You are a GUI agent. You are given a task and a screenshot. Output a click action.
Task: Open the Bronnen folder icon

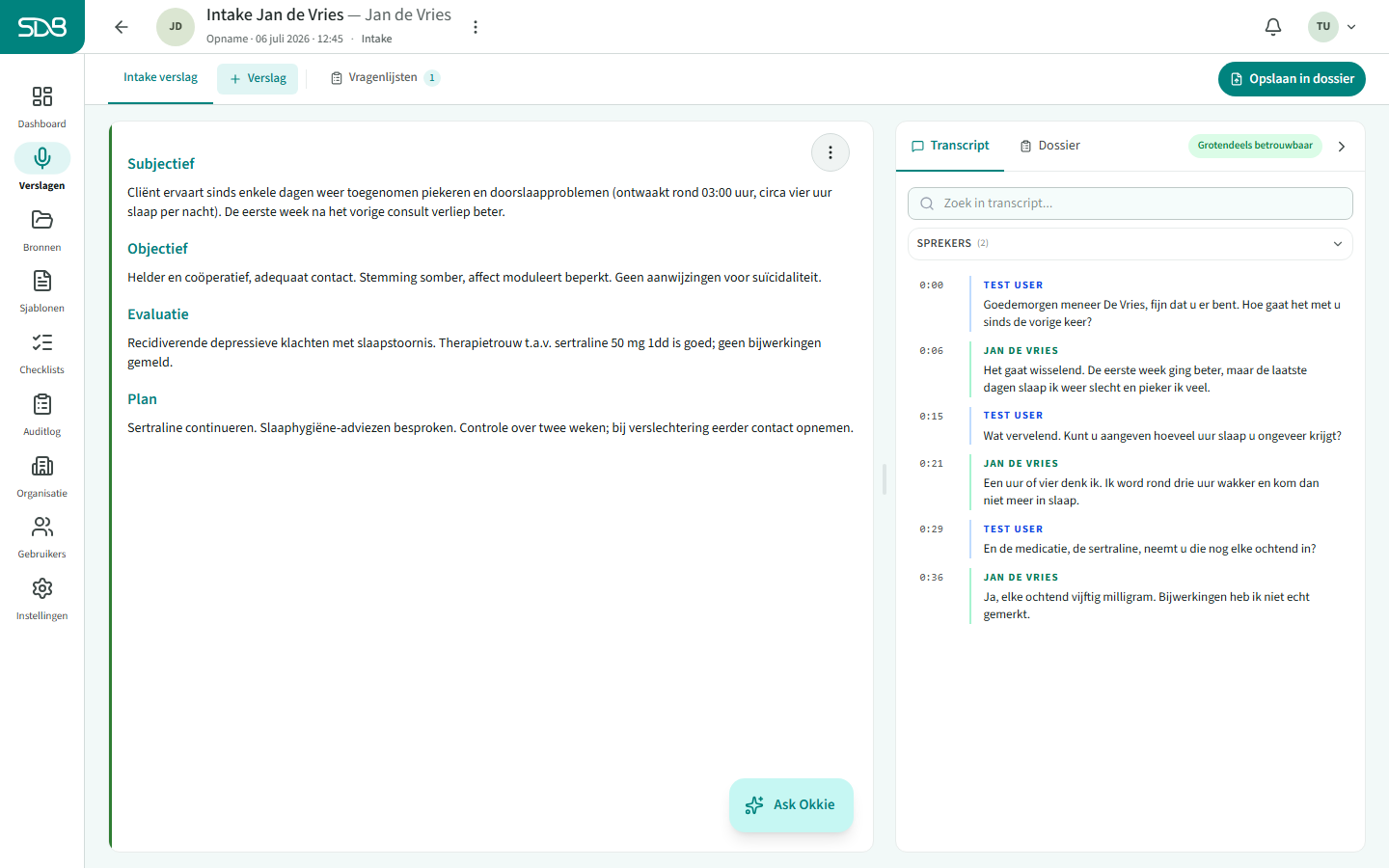coord(42,220)
